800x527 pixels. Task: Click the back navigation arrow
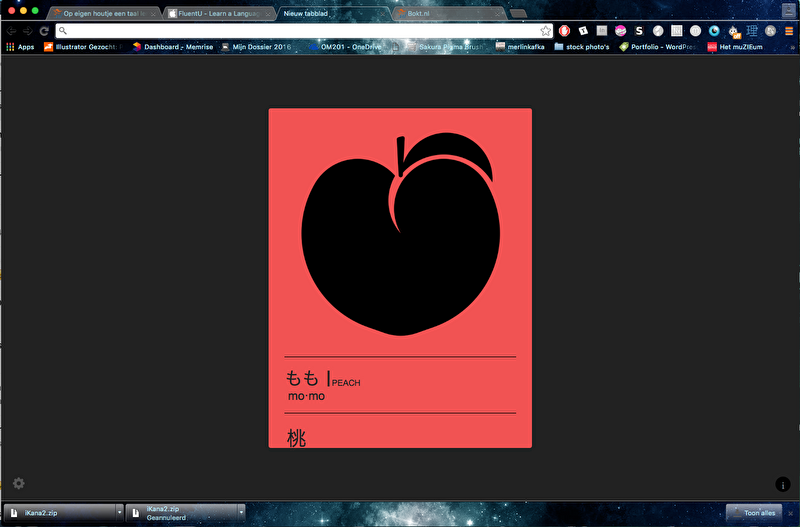(x=11, y=31)
